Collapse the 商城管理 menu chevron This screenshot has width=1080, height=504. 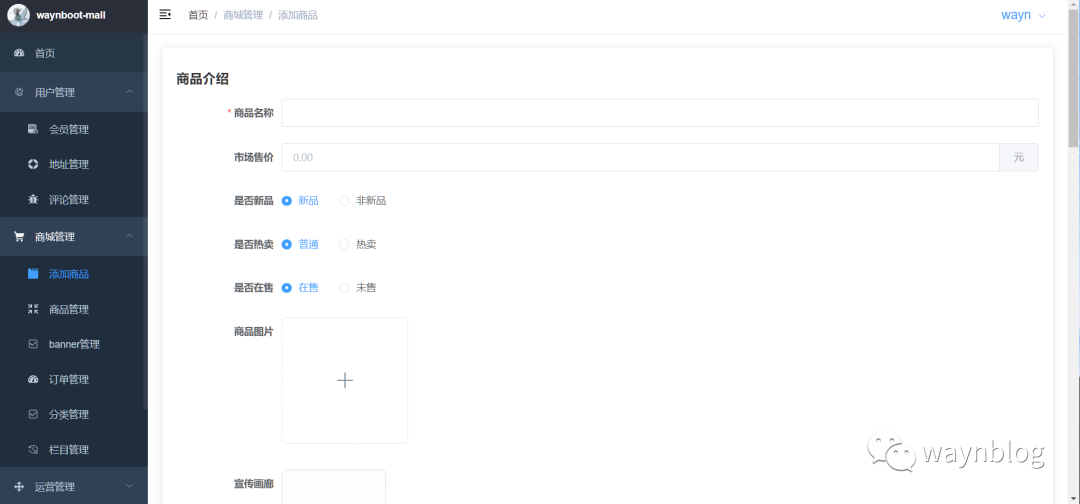coord(129,236)
